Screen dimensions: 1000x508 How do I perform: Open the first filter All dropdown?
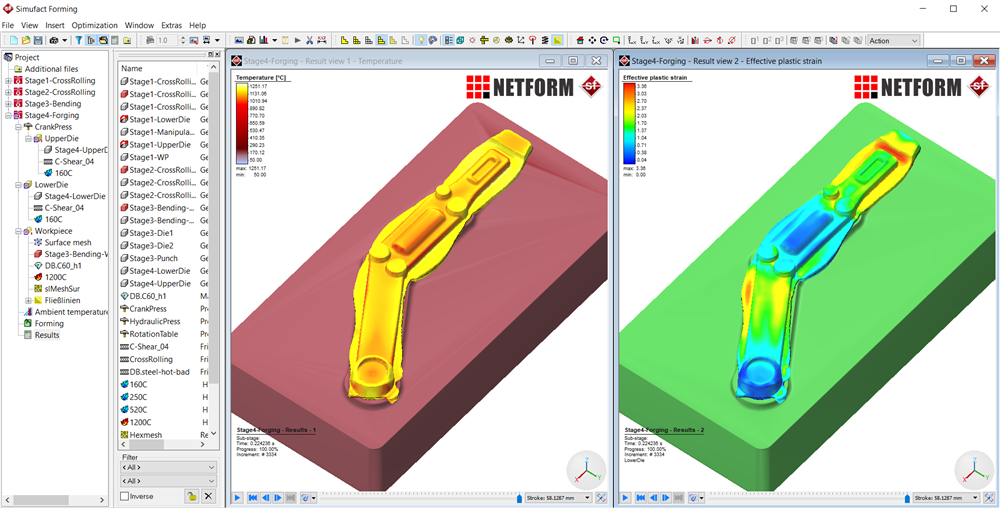(168, 467)
